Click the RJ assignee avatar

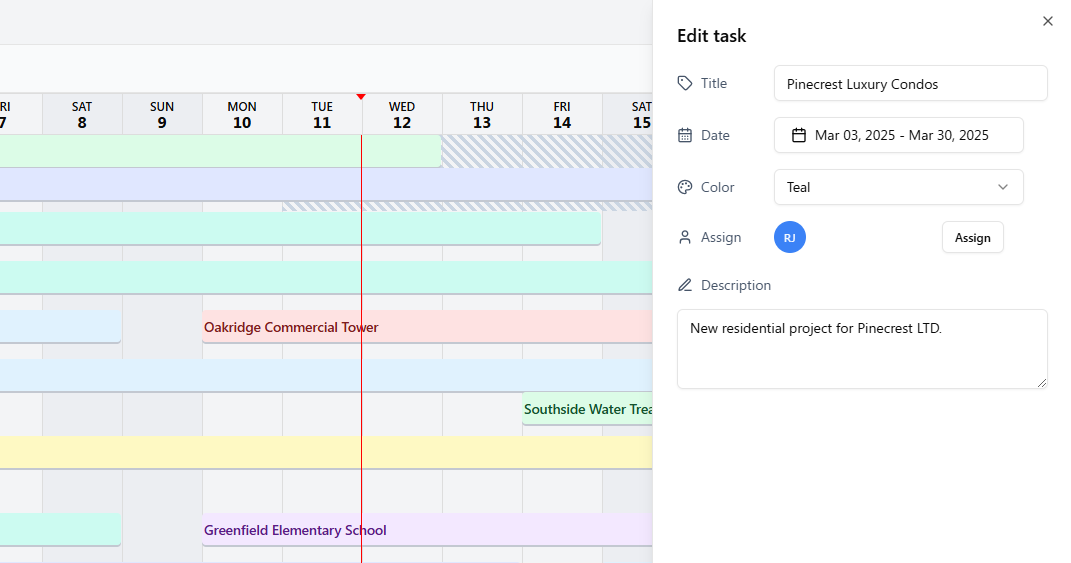790,237
